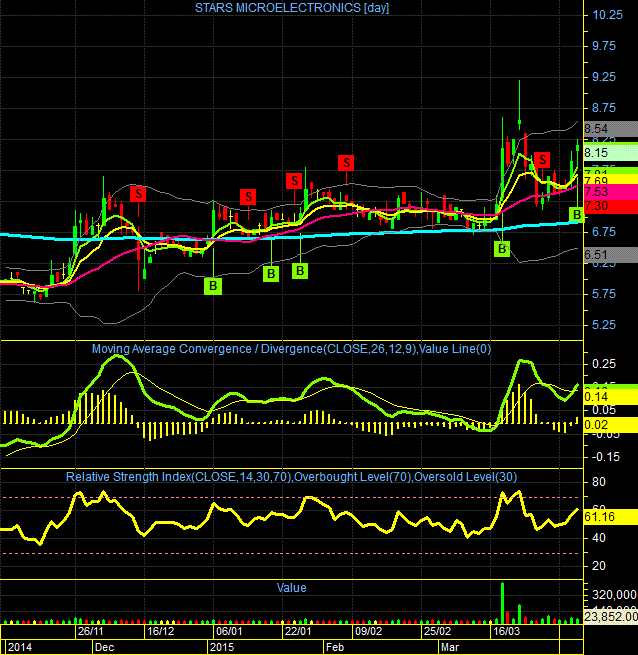
Task: Click the -0.15 MACD axis label
Action: pos(604,457)
